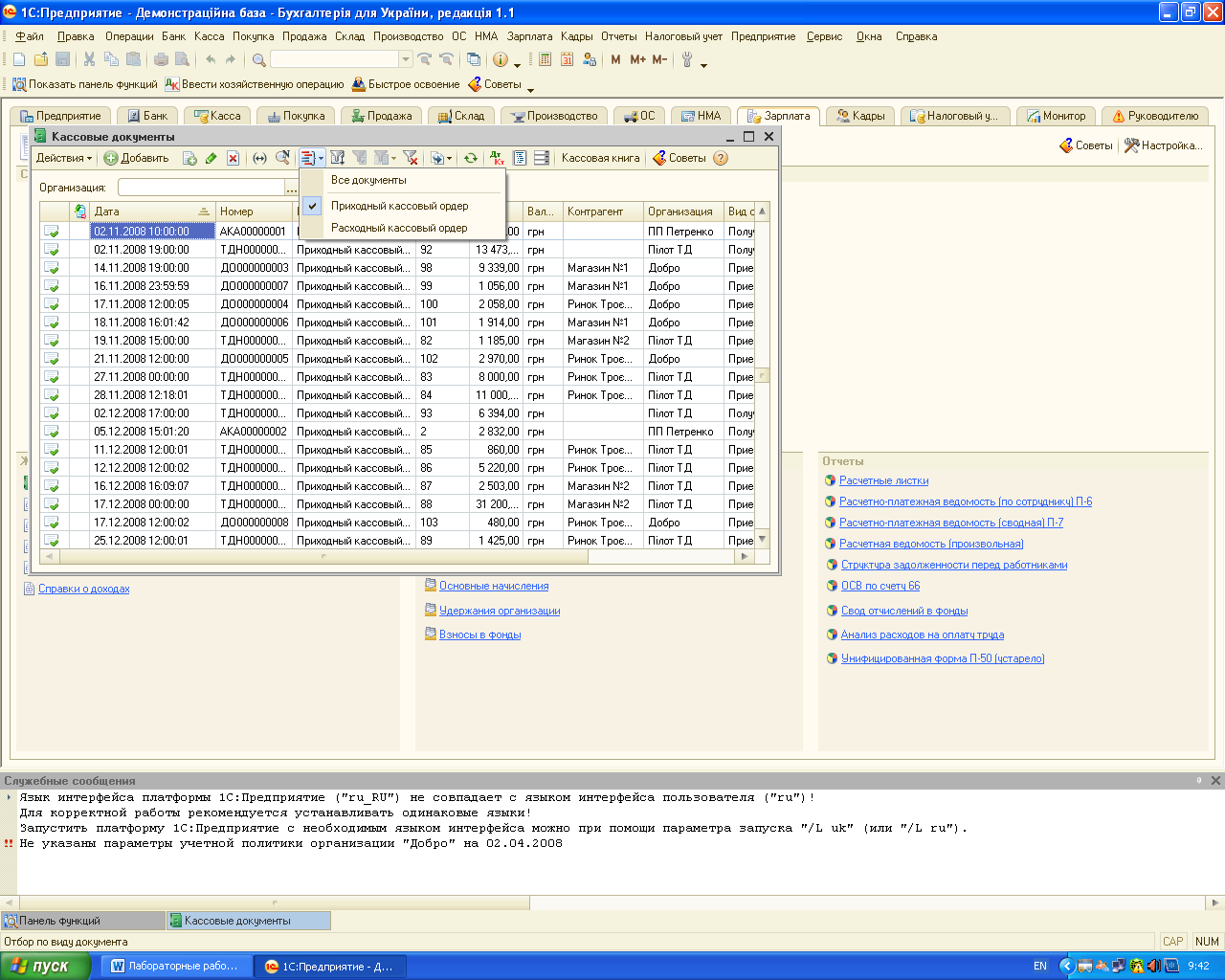Click the Организация field ellipsis select button

[x=292, y=188]
